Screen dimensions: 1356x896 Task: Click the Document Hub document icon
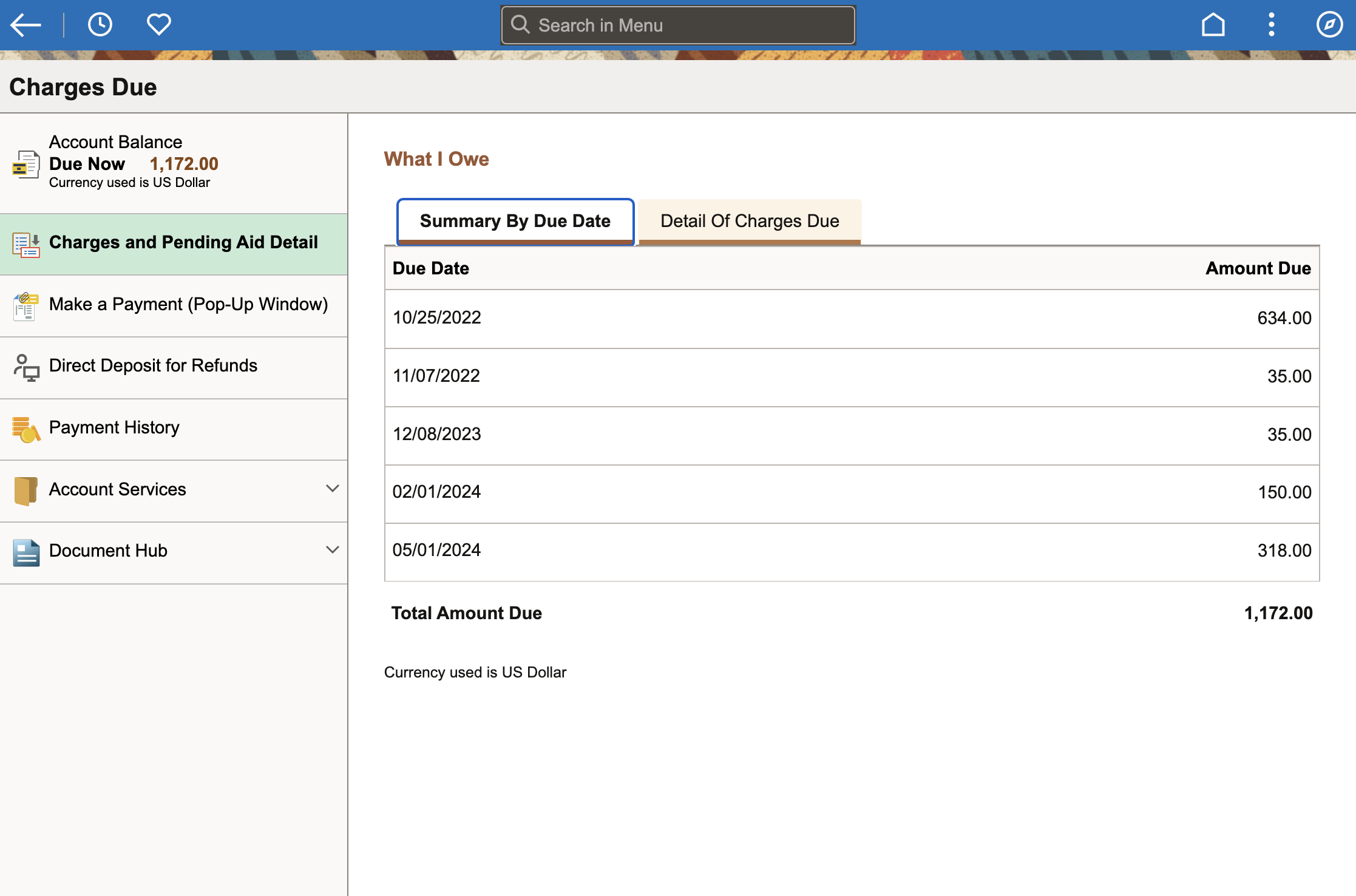click(x=25, y=553)
